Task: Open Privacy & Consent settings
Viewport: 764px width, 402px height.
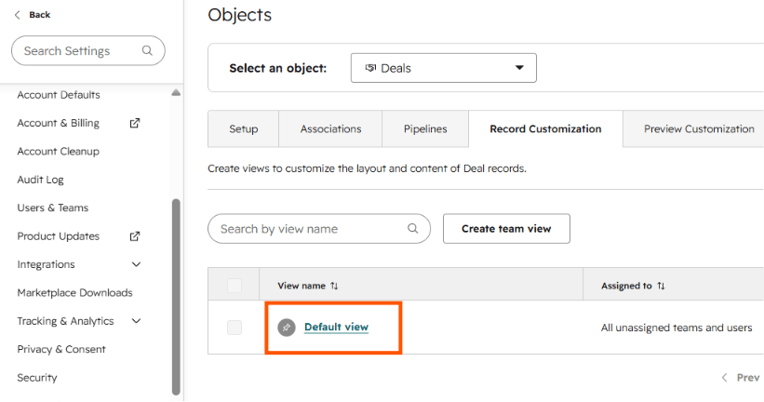Action: tap(61, 349)
